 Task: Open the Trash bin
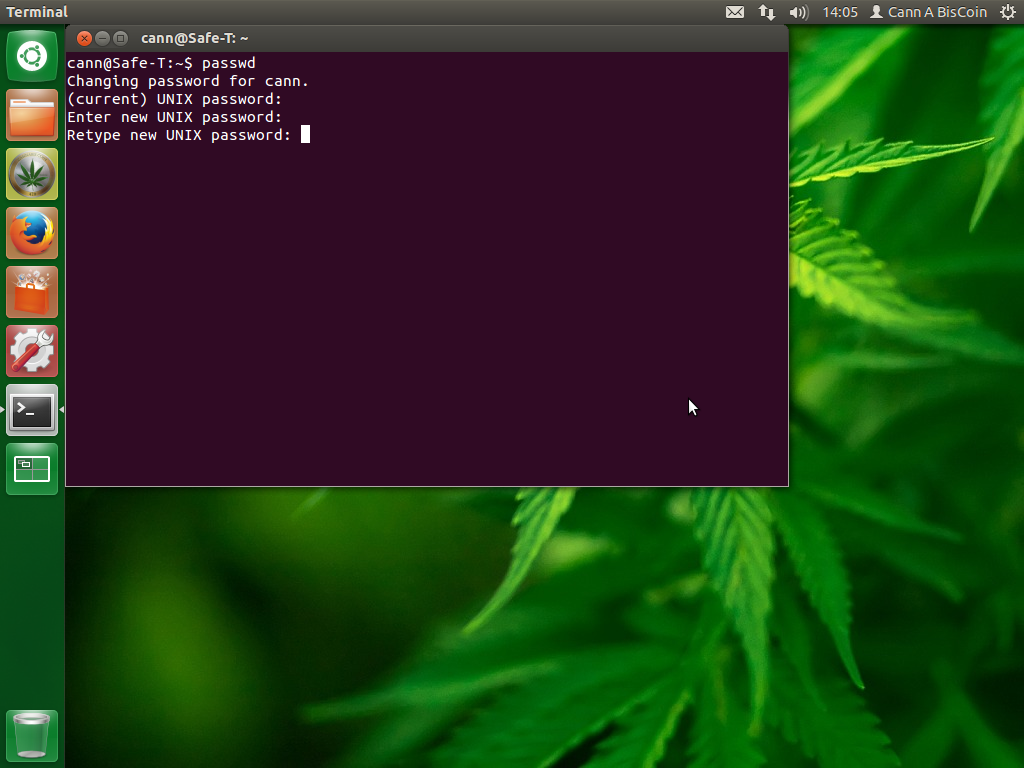point(32,735)
